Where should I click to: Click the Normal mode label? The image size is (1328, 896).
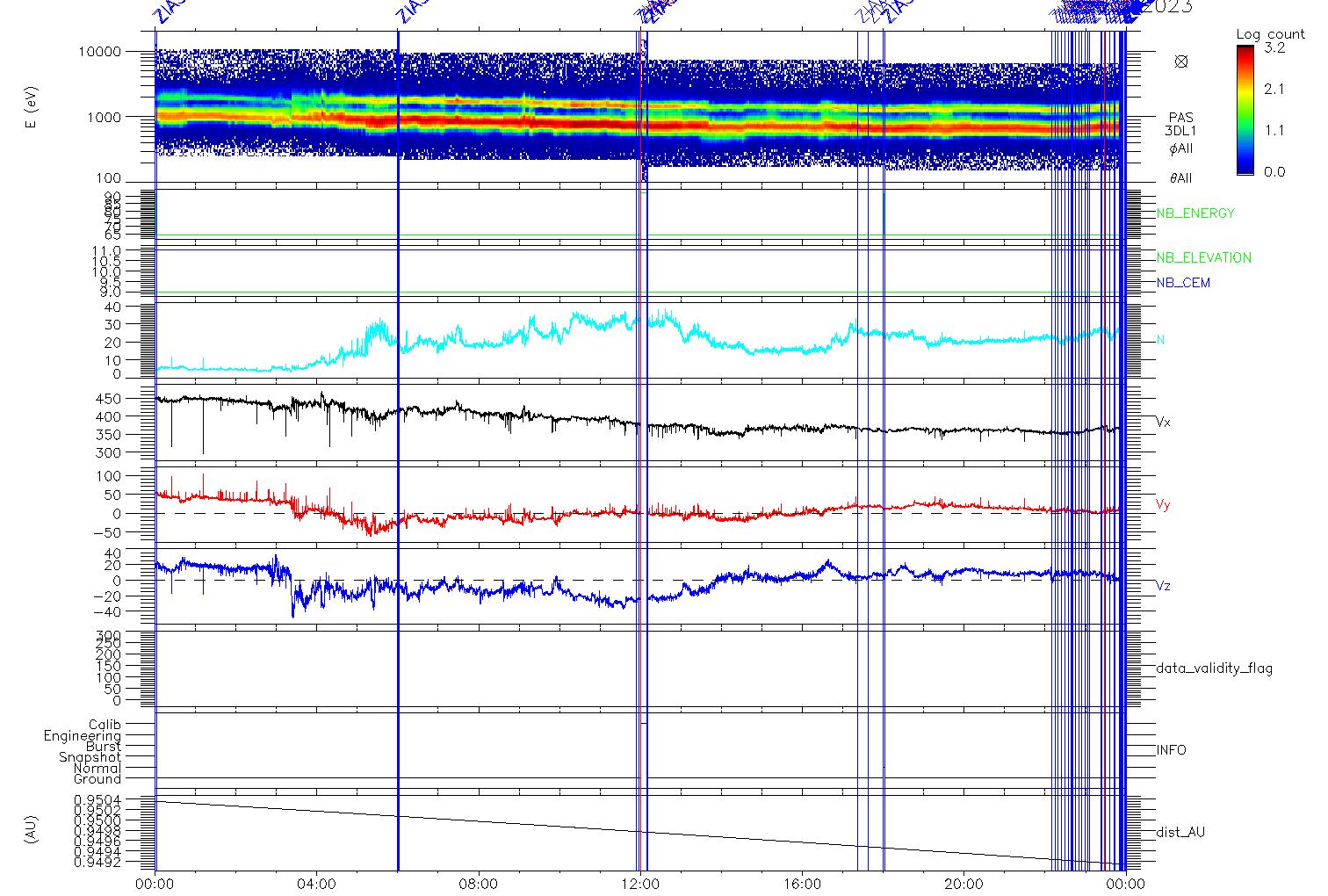coord(97,769)
